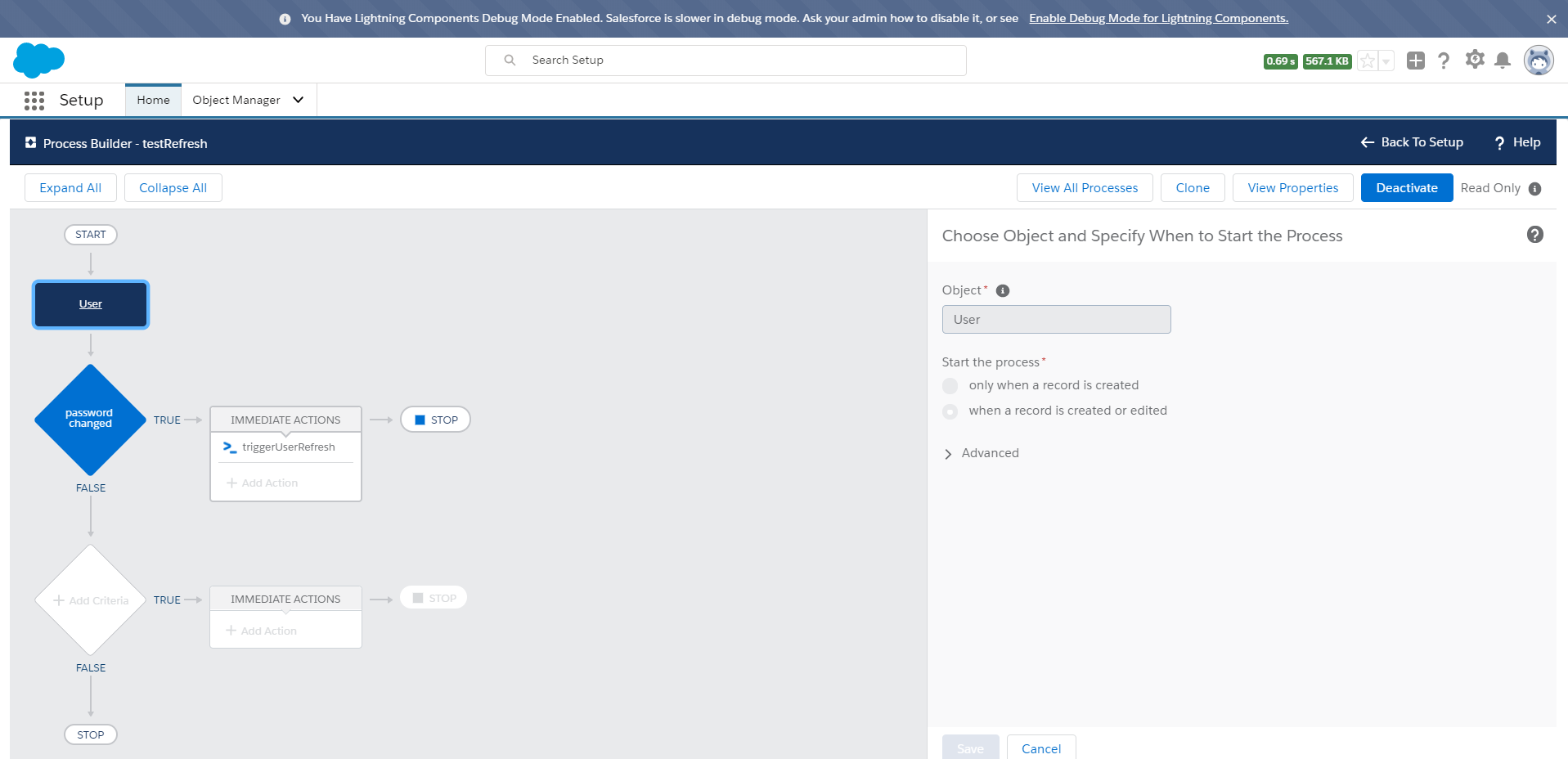The image size is (1568, 759).
Task: Click the 567.1 KB size badge
Action: [x=1327, y=61]
